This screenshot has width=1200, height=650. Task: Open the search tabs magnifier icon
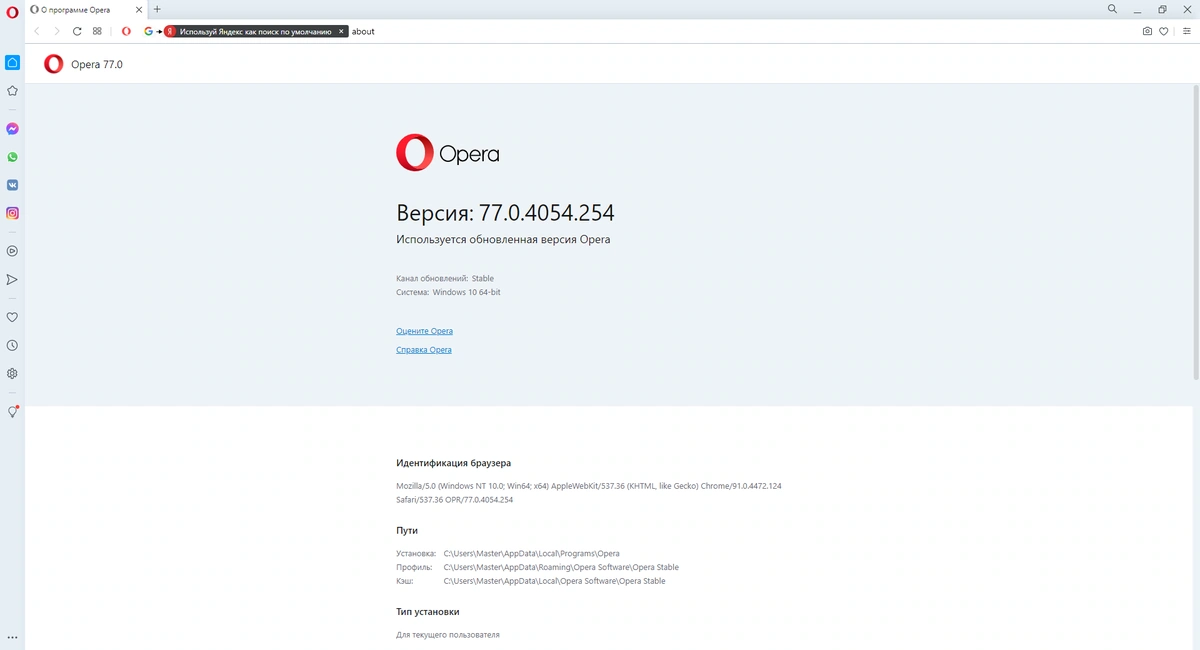(1112, 9)
